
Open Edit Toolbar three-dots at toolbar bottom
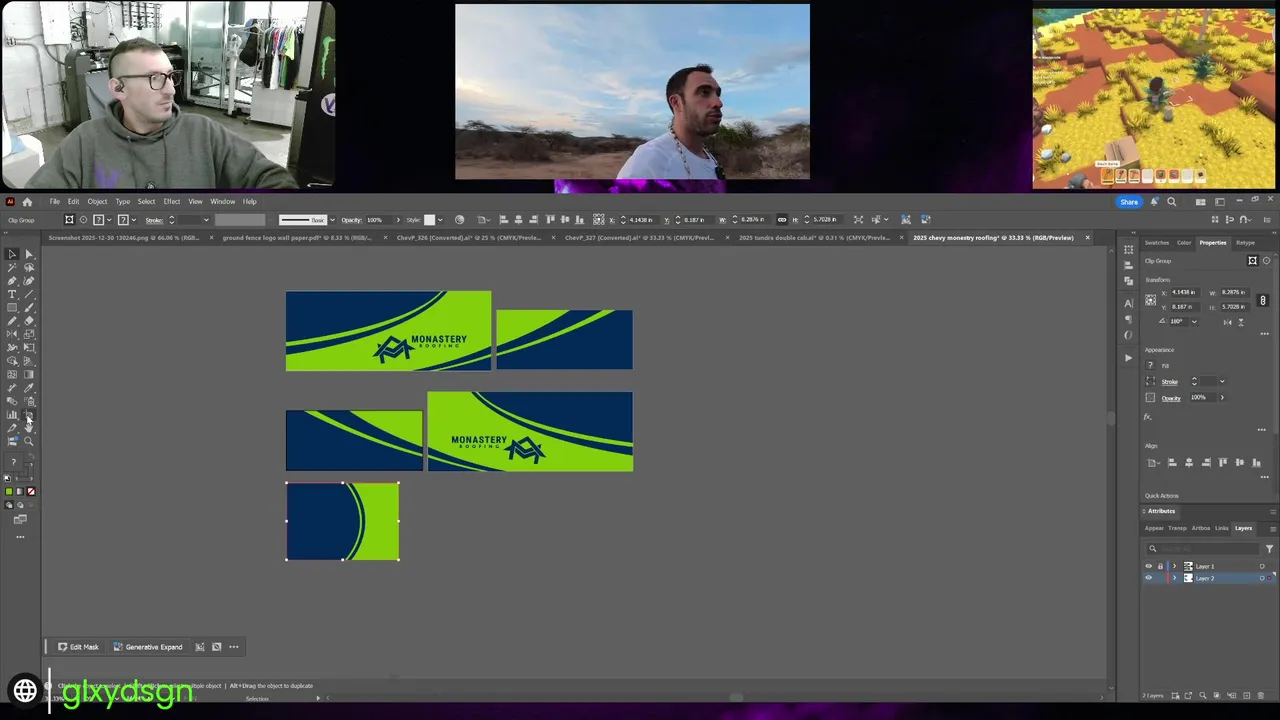point(20,537)
